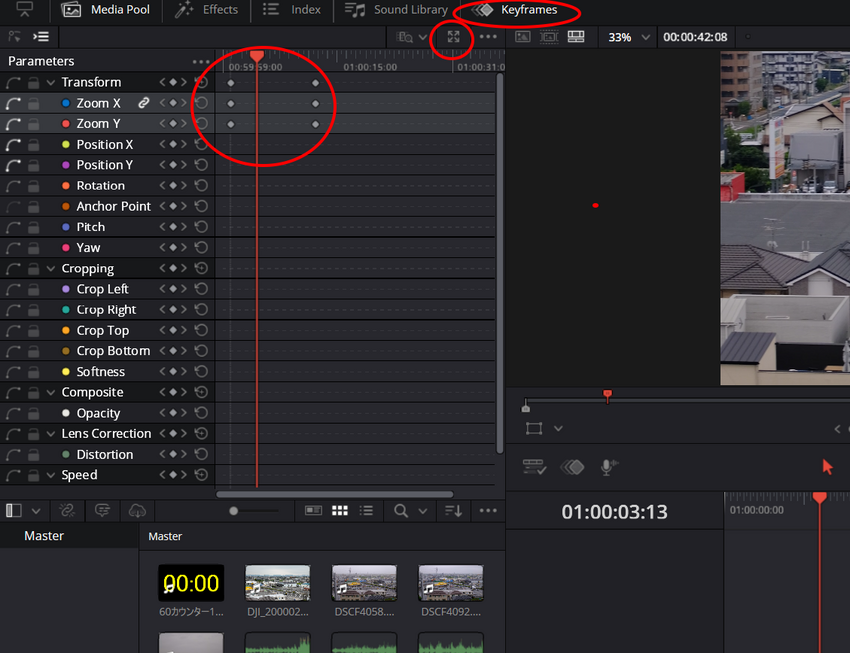Select the DSCF4058 clip thumbnail
The width and height of the screenshot is (850, 653).
364,583
